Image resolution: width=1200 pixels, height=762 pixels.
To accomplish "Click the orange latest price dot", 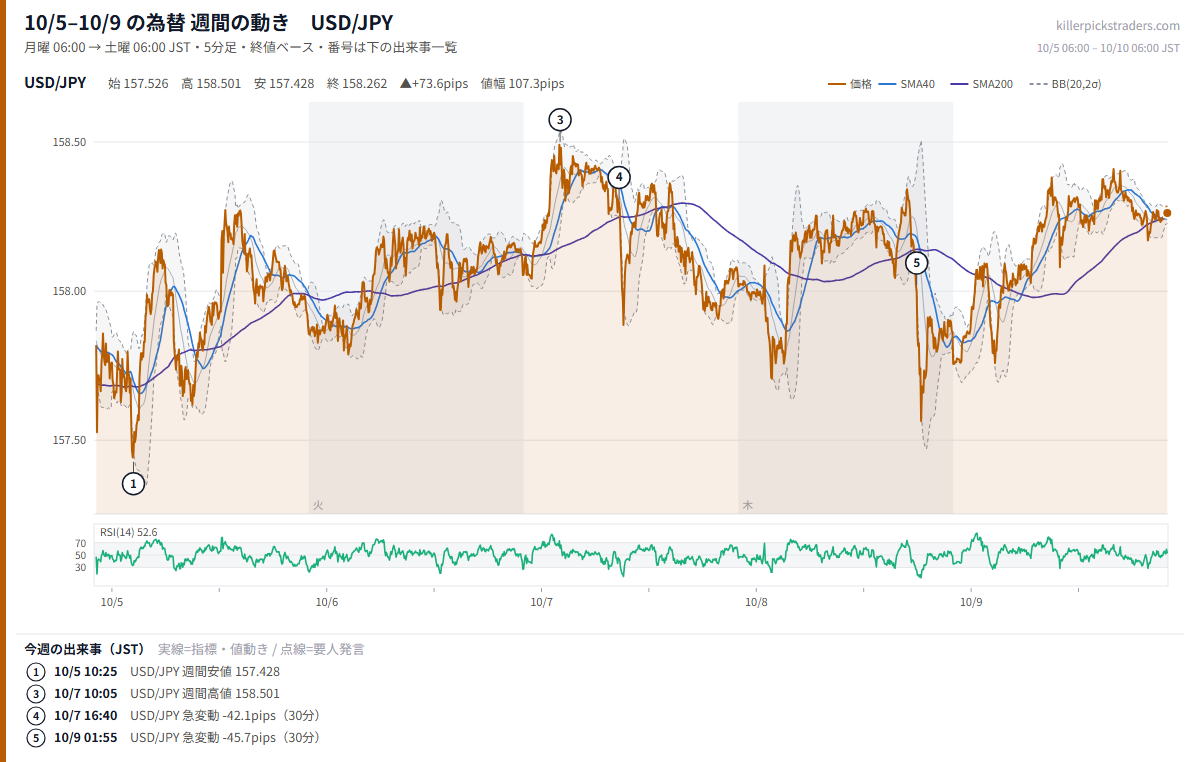I will click(1167, 213).
